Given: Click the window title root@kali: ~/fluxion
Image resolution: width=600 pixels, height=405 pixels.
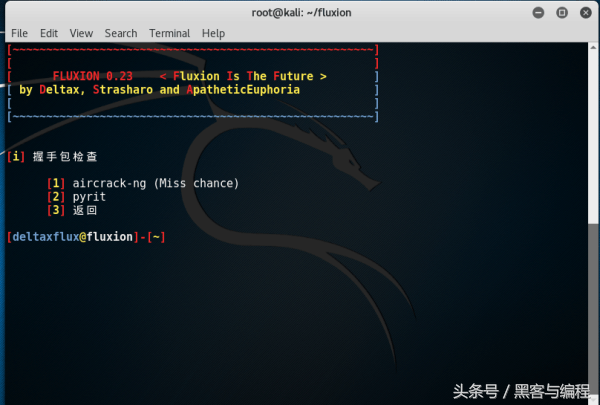Looking at the screenshot, I should [x=301, y=13].
